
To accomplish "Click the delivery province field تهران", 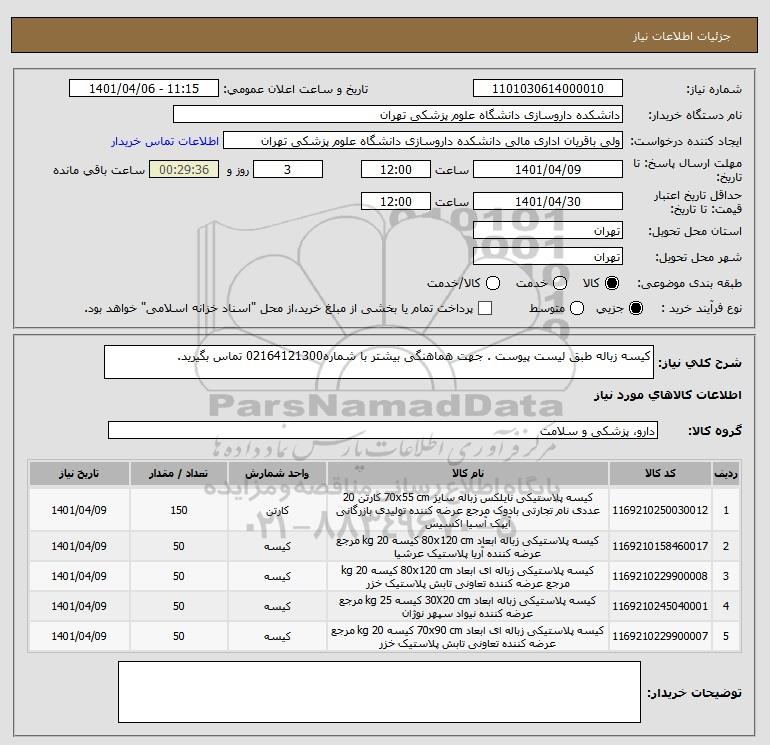I will (x=548, y=230).
